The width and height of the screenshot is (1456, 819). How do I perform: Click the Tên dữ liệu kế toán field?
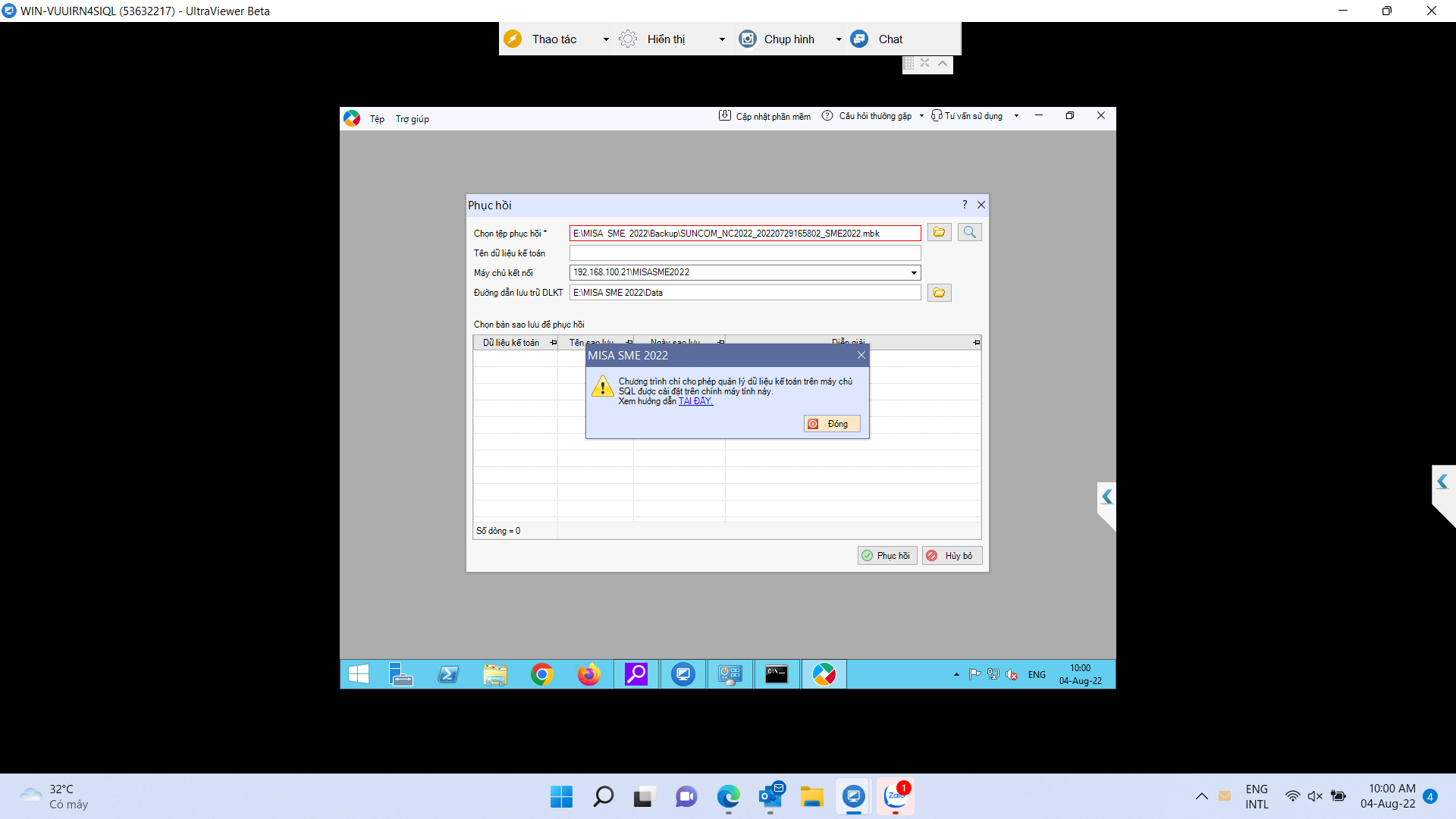pos(745,253)
